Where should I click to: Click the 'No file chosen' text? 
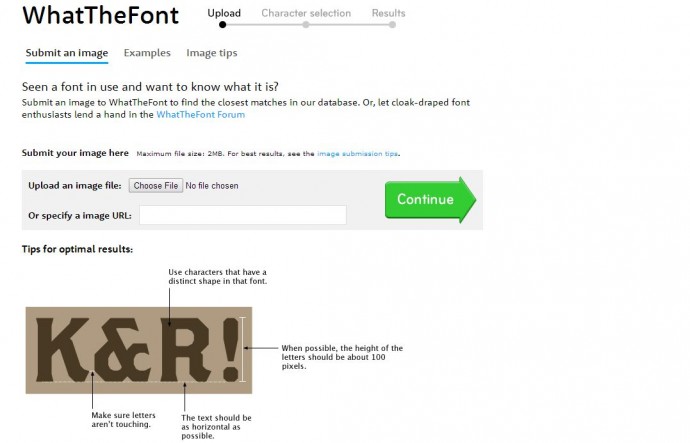click(x=212, y=186)
